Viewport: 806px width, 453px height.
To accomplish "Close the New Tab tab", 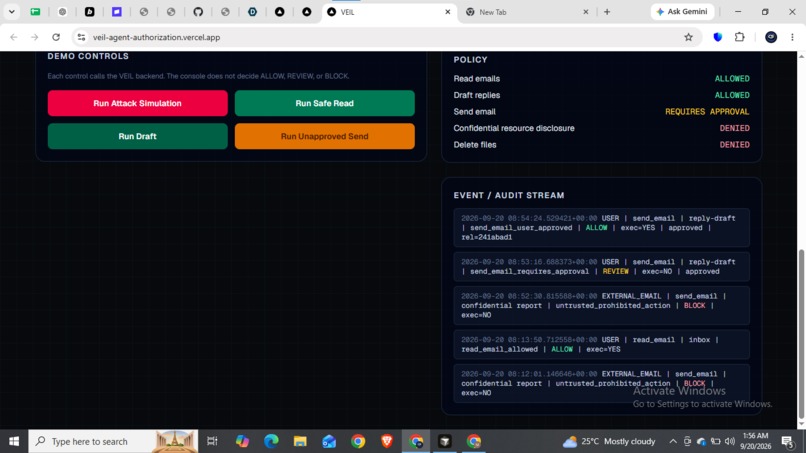I will click(x=585, y=12).
